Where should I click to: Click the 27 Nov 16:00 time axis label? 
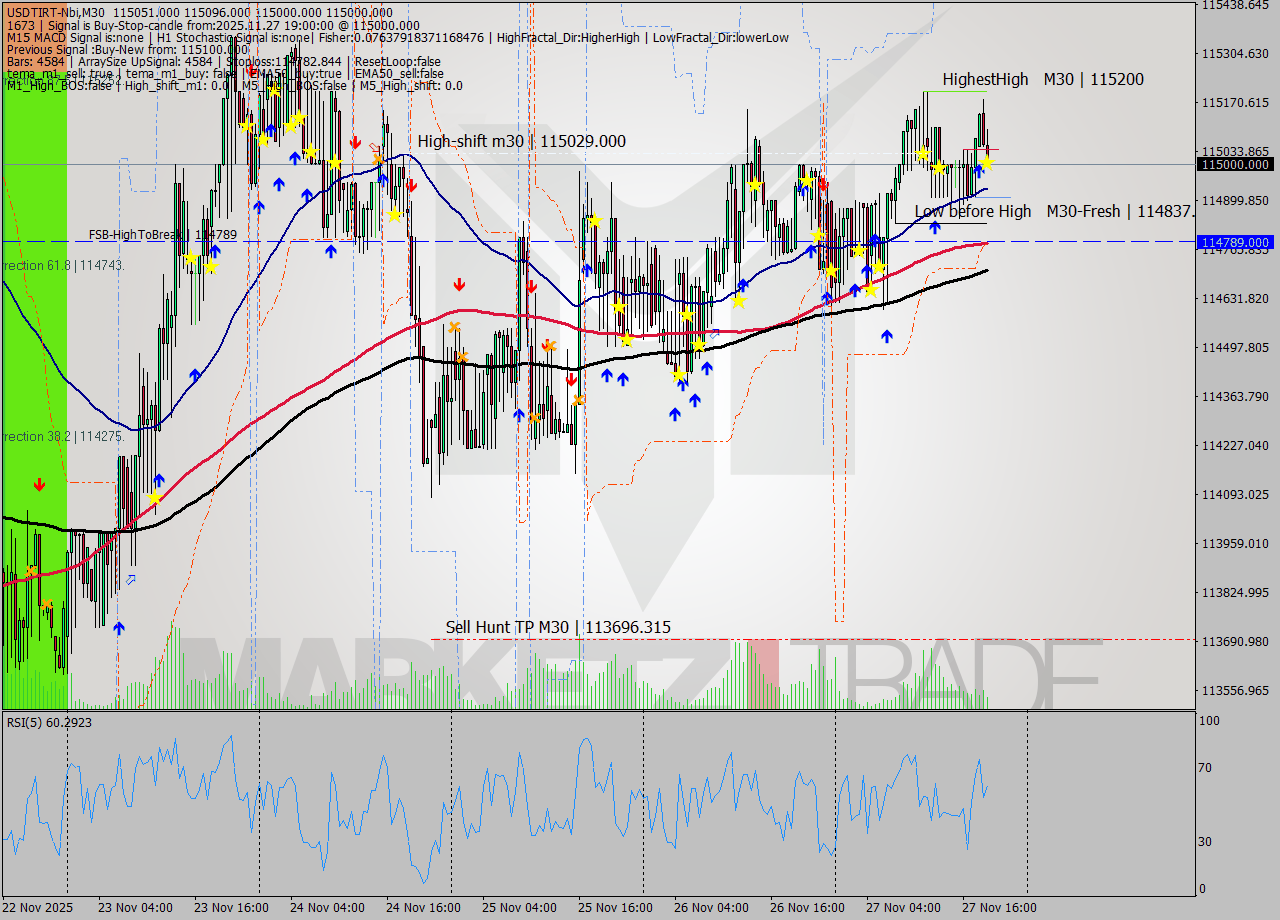[997, 908]
